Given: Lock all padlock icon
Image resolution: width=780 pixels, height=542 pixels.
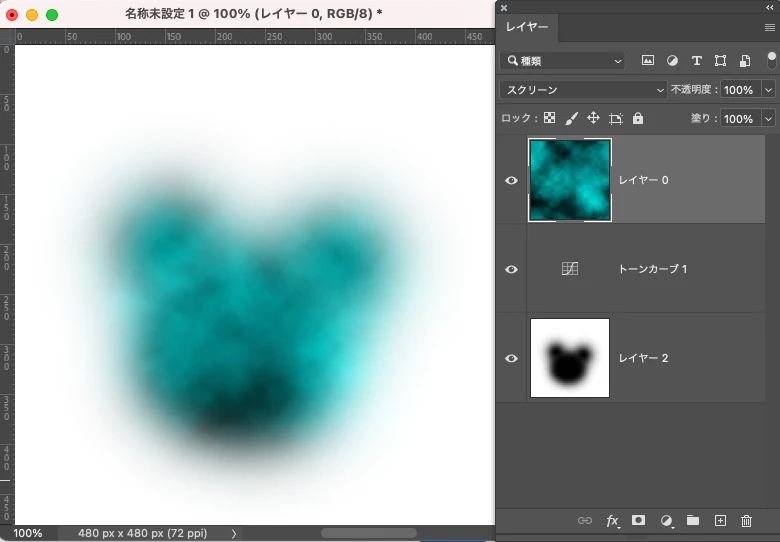Looking at the screenshot, I should pyautogui.click(x=638, y=118).
